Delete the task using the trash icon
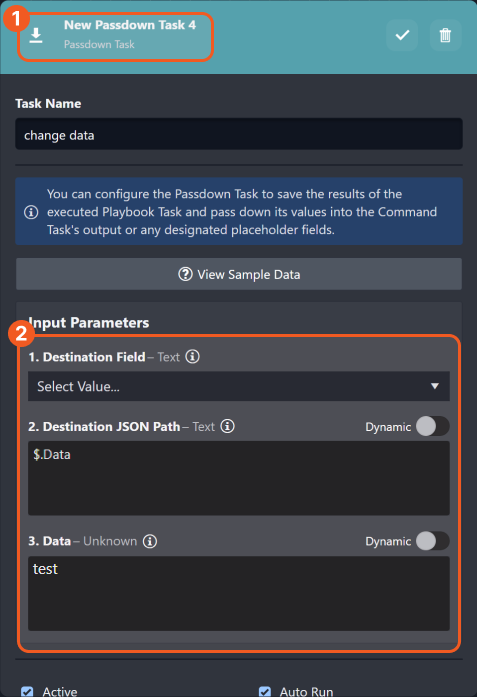This screenshot has width=477, height=697. [x=445, y=35]
